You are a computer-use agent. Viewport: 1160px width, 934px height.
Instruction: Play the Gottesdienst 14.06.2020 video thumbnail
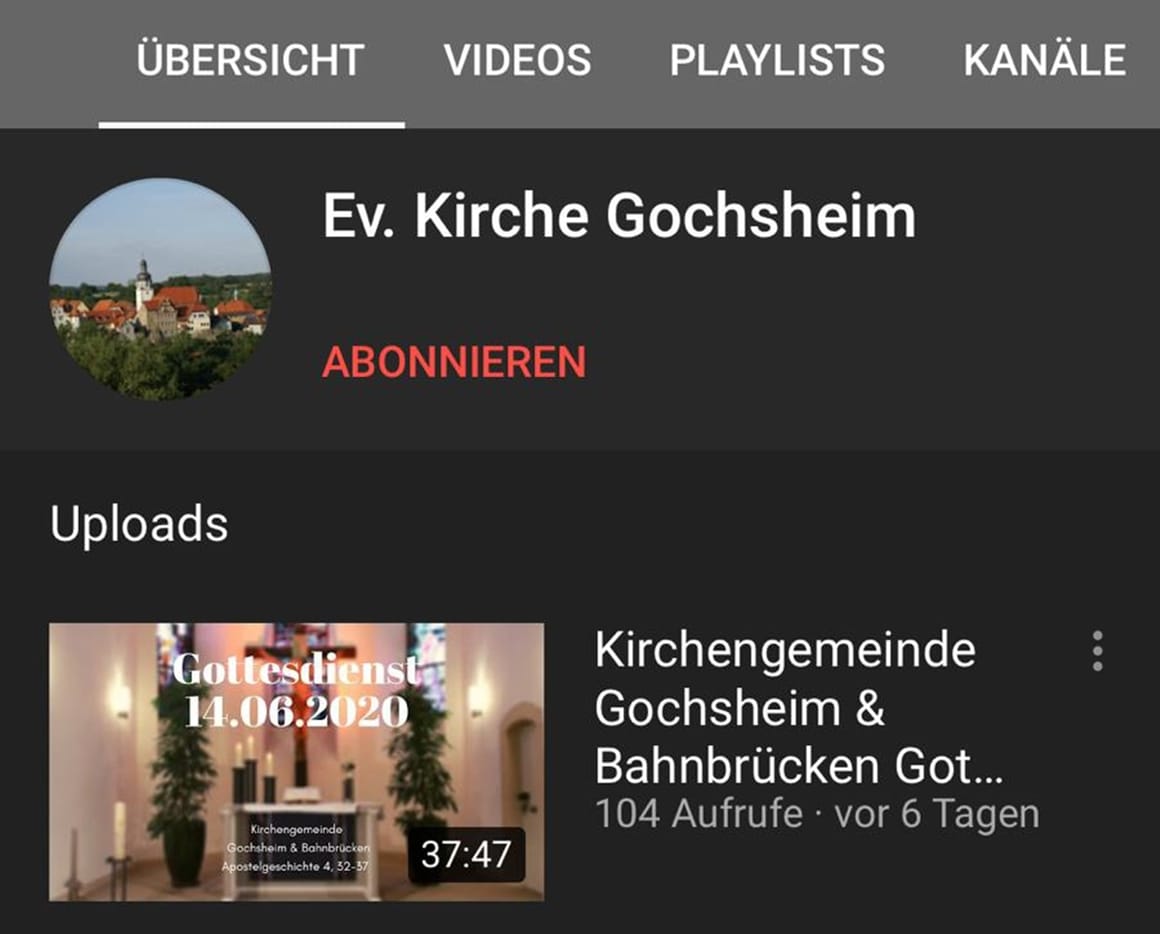click(x=296, y=762)
